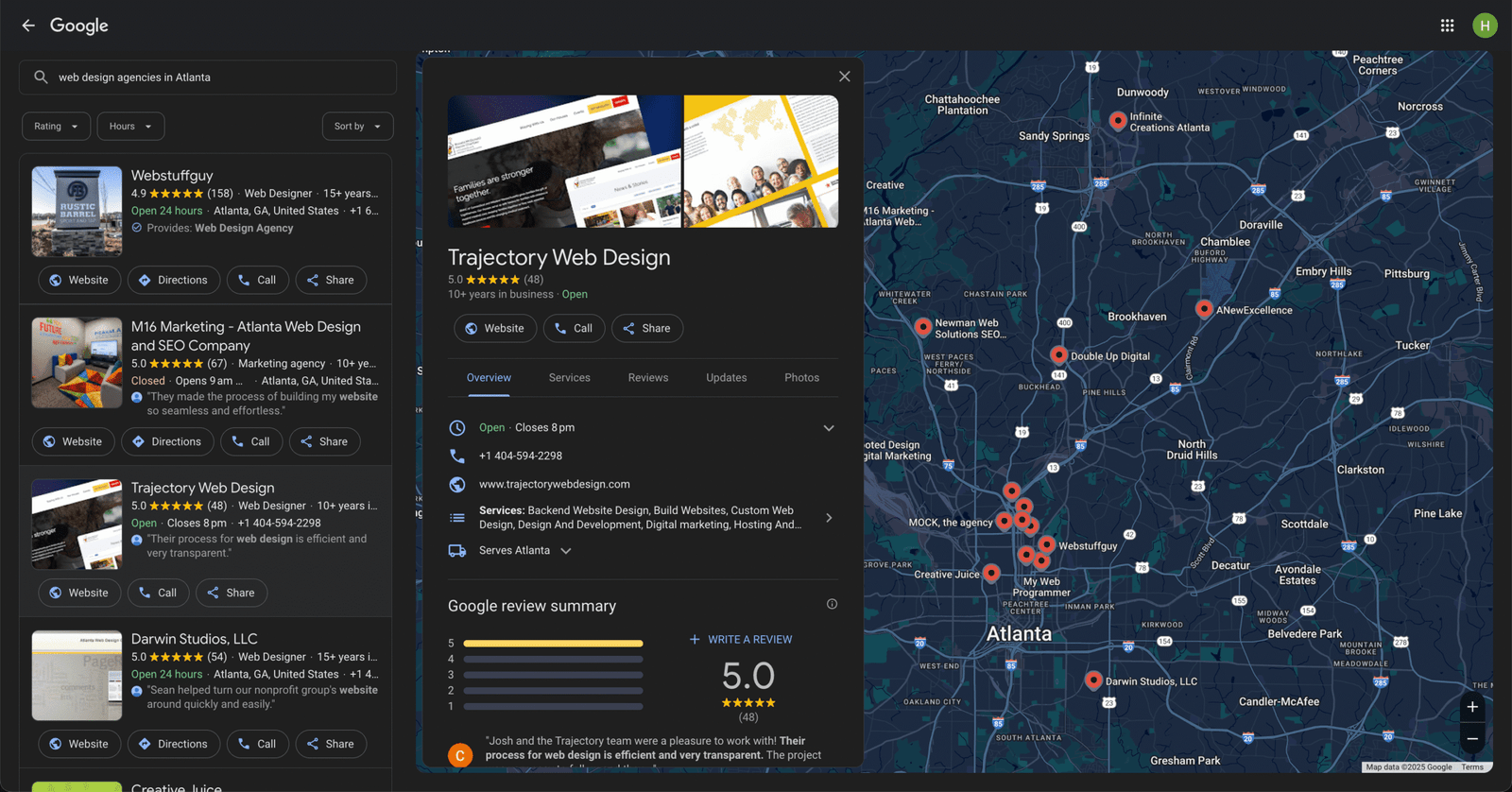Zoom out on the map
Screen dimensions: 1512x792
coord(1472,739)
